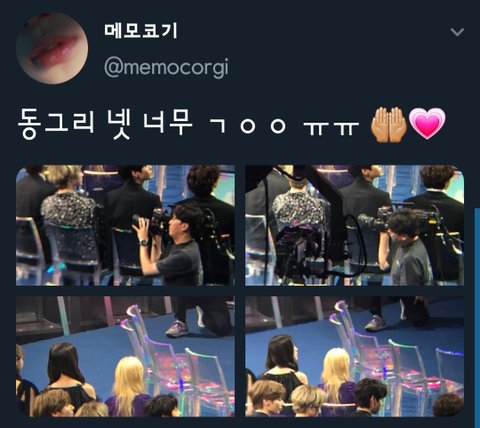This screenshot has width=480, height=428.
Task: Open the top-left photo with kneeling cameraman
Action: click(x=125, y=225)
